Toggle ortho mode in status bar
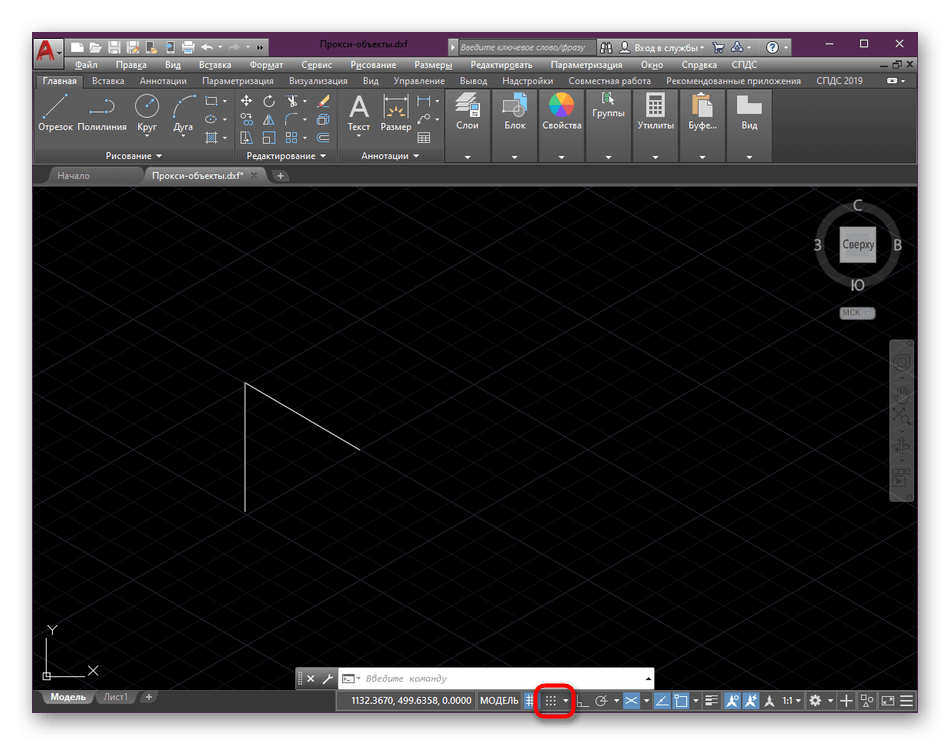950x745 pixels. coord(582,701)
